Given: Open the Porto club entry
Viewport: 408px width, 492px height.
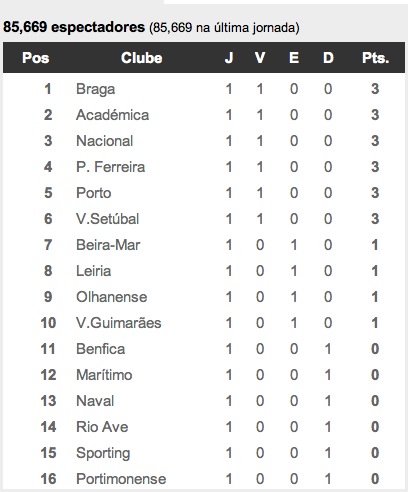Looking at the screenshot, I should [94, 193].
